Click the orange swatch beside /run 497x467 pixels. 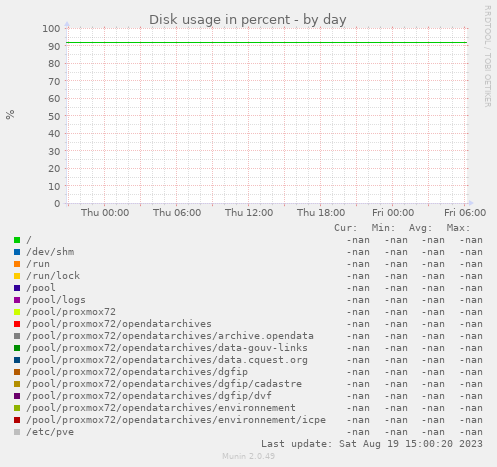point(17,264)
